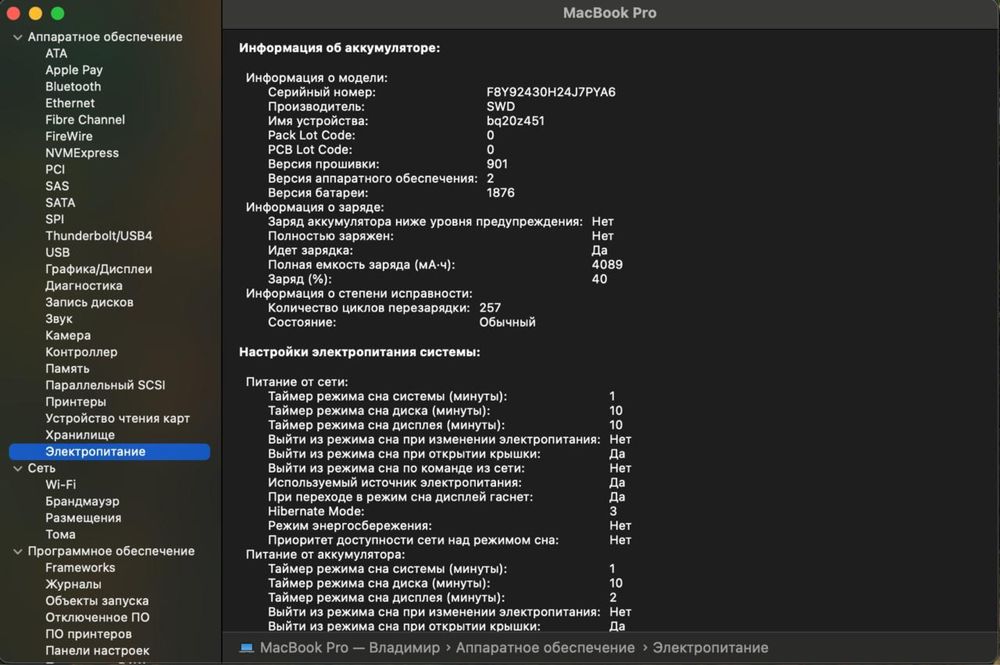Click the MacBook Pro laptop icon in path bar

click(x=246, y=648)
